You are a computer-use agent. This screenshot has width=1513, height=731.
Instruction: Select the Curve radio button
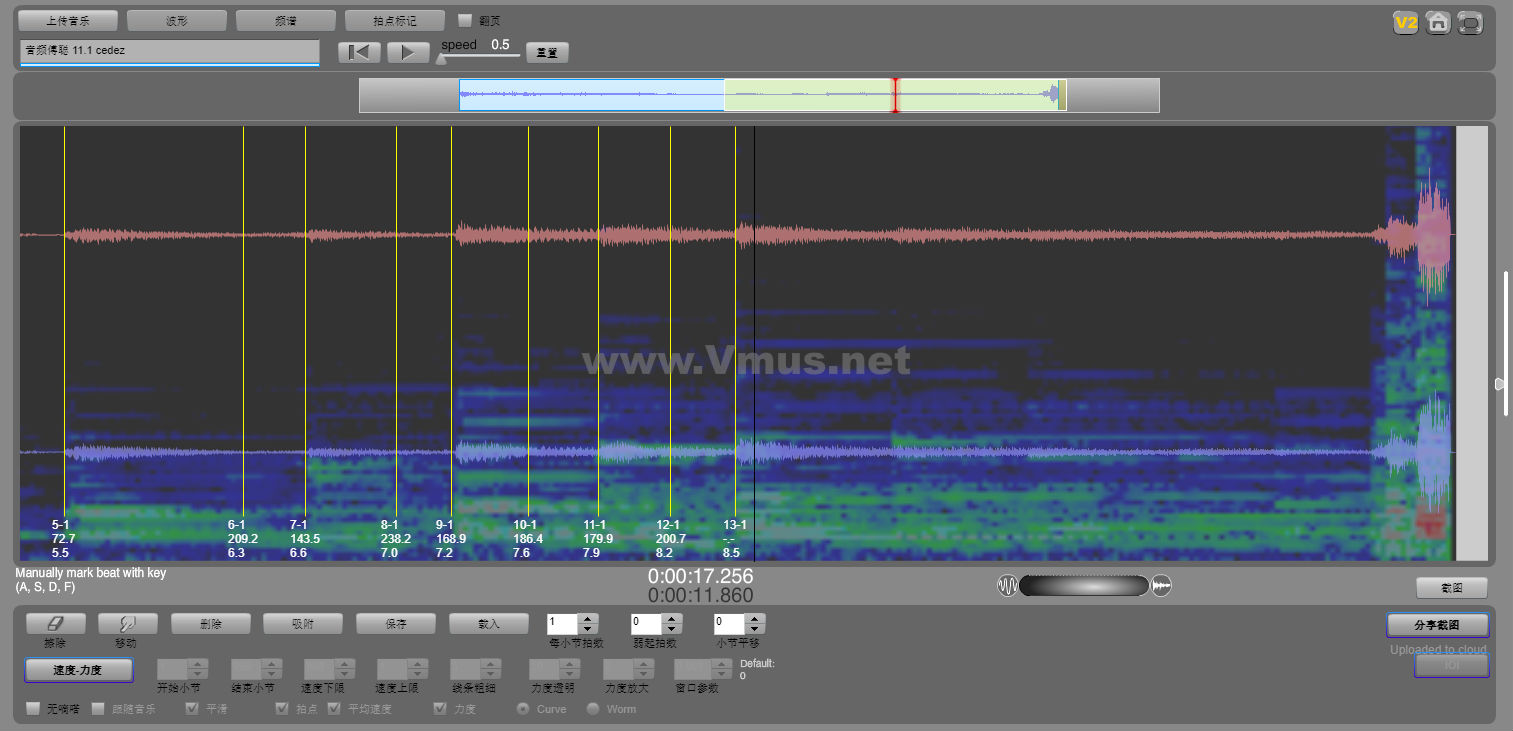[522, 709]
